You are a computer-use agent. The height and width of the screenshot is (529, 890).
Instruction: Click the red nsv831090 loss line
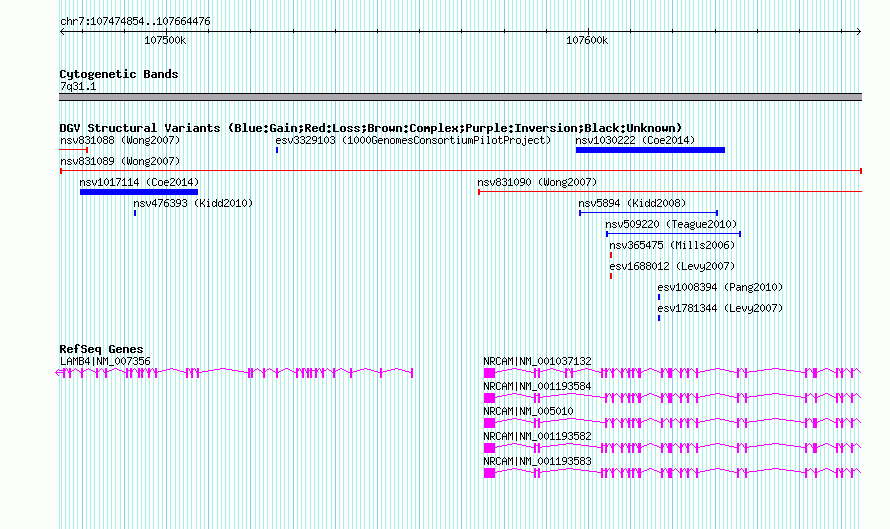670,192
